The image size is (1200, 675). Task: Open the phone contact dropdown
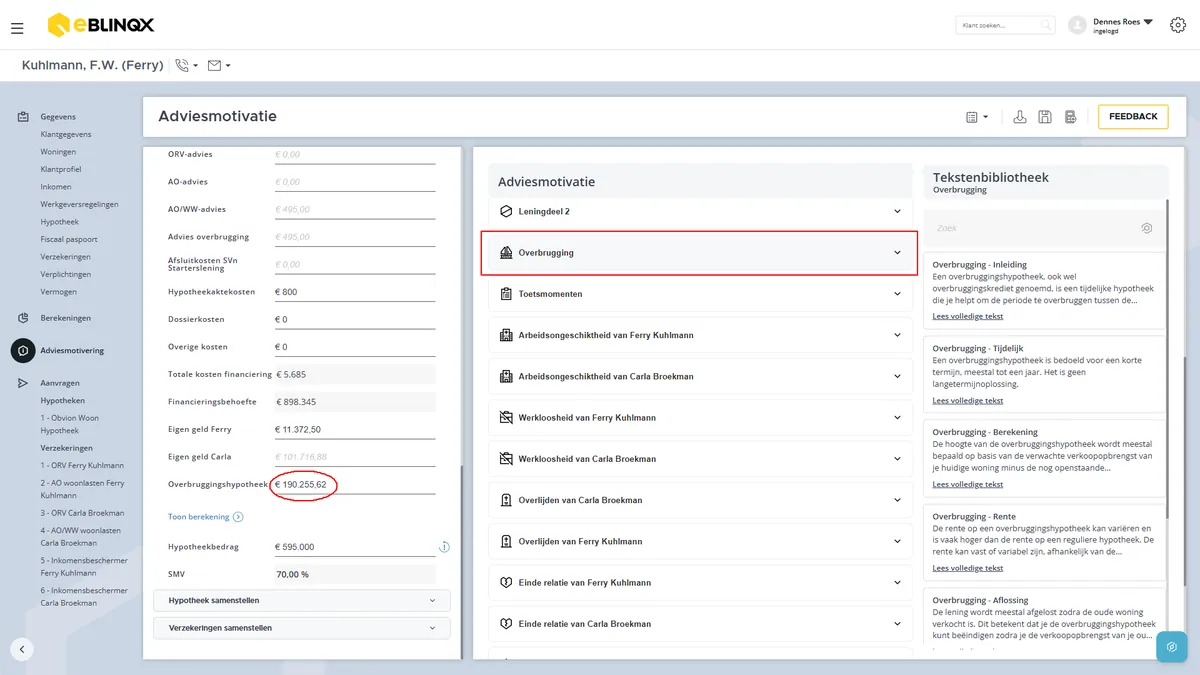[x=186, y=65]
